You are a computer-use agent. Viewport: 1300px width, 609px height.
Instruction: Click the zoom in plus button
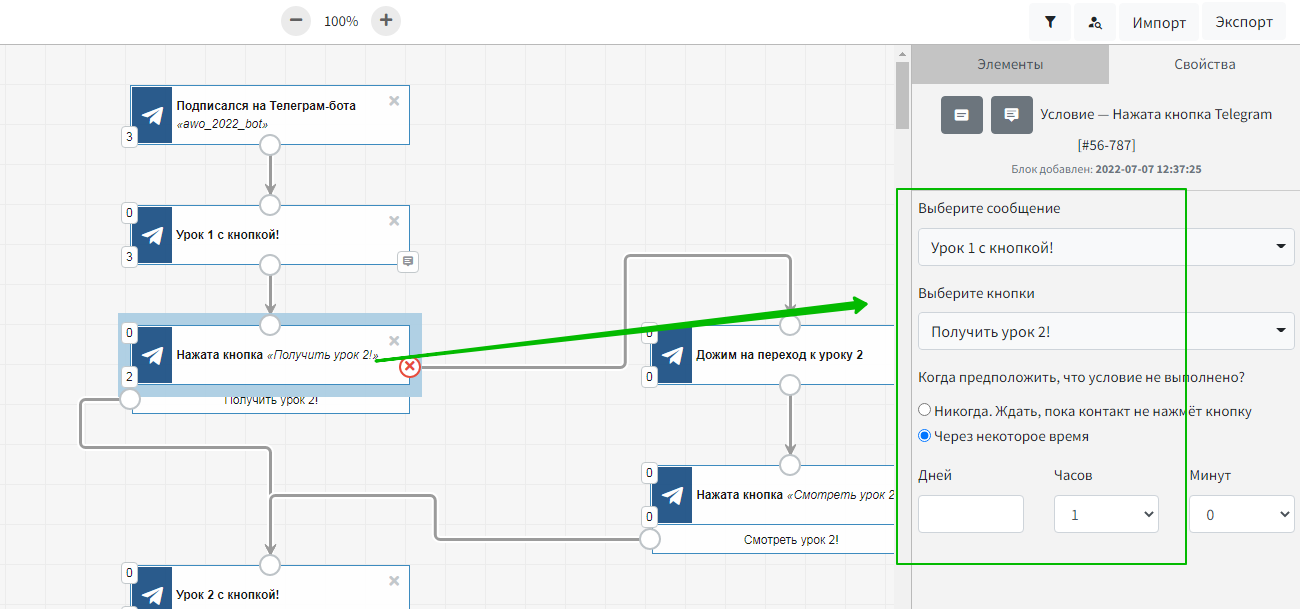(386, 21)
